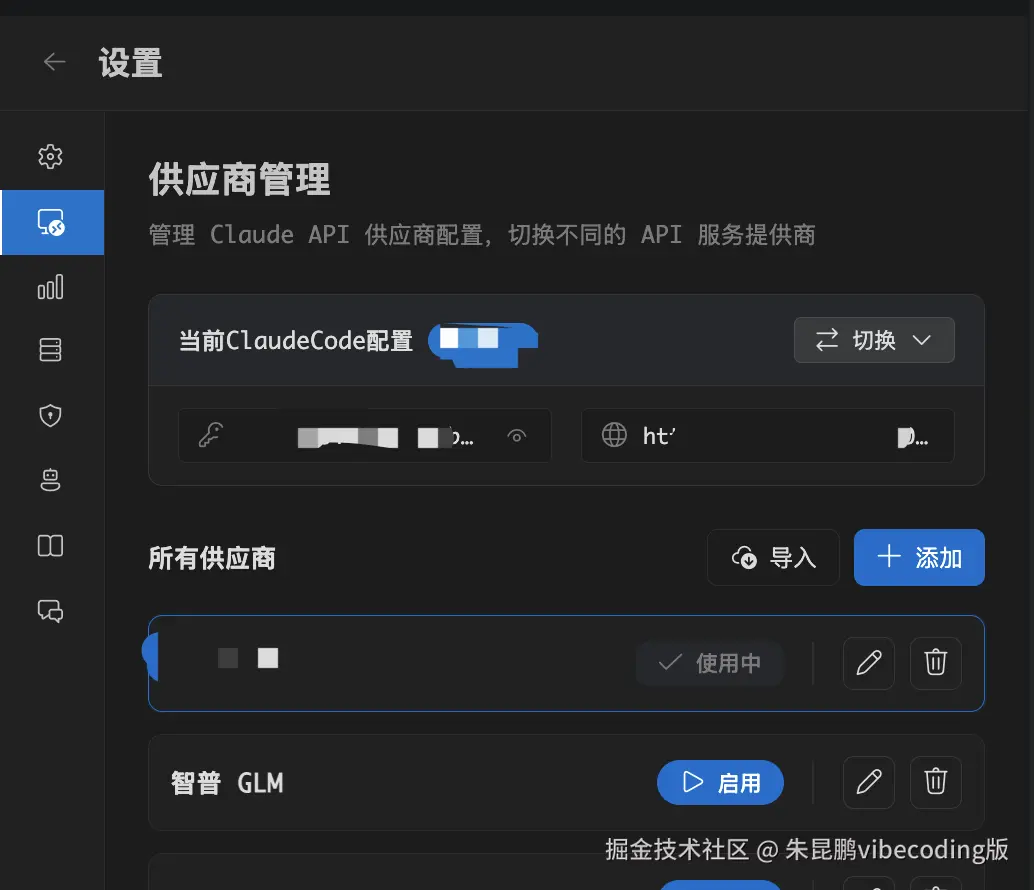The image size is (1034, 890).
Task: Open the chat bubbles sidebar icon
Action: point(50,610)
